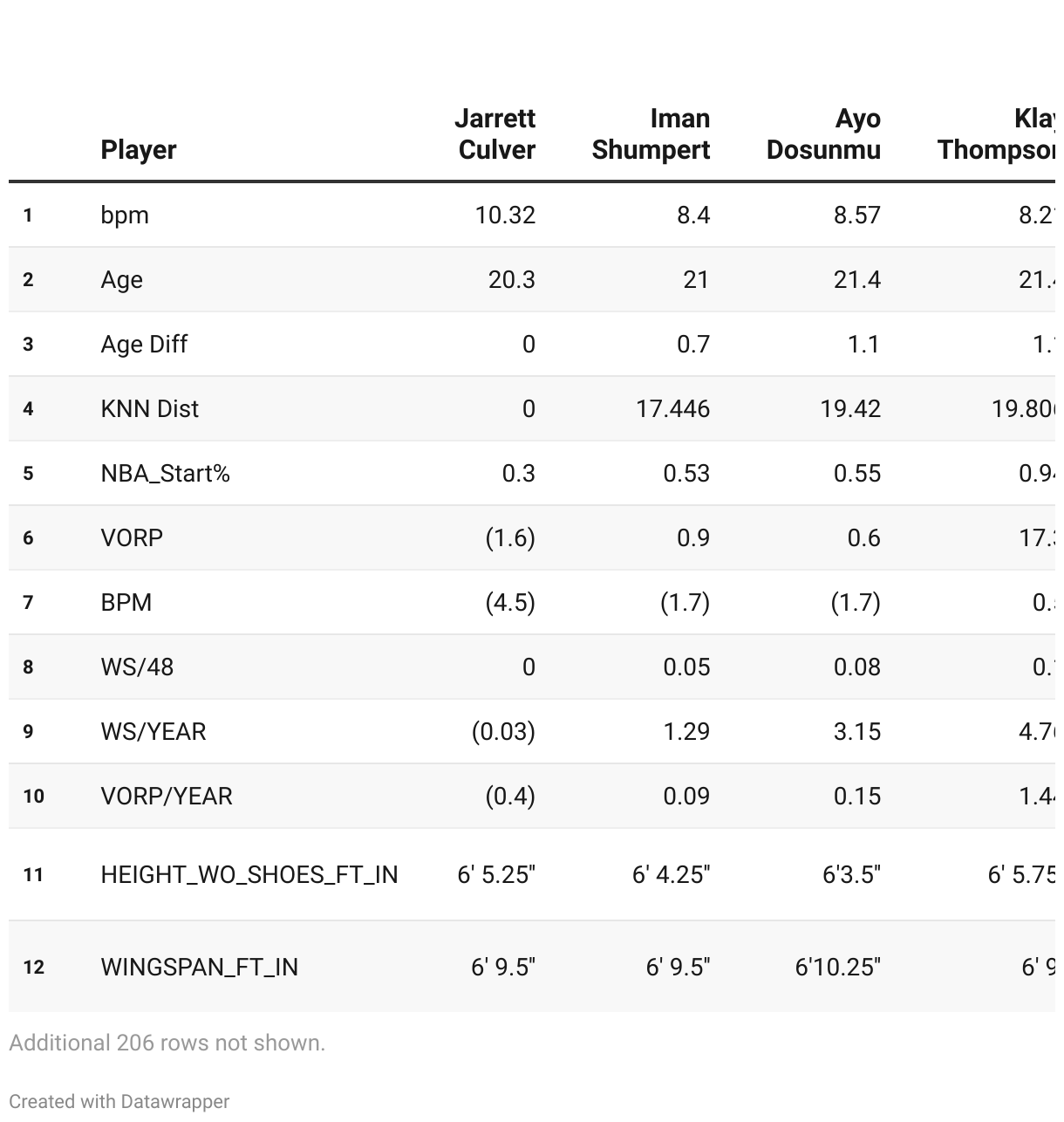Click Jarrett Culver's bpm value 10.32
The height and width of the screenshot is (1122, 1064).
505,215
